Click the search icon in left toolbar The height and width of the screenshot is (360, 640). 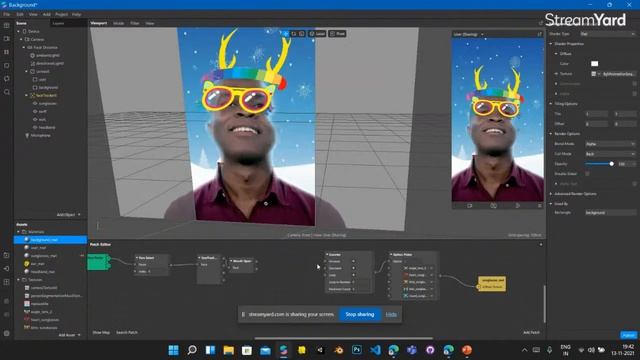pos(7,92)
